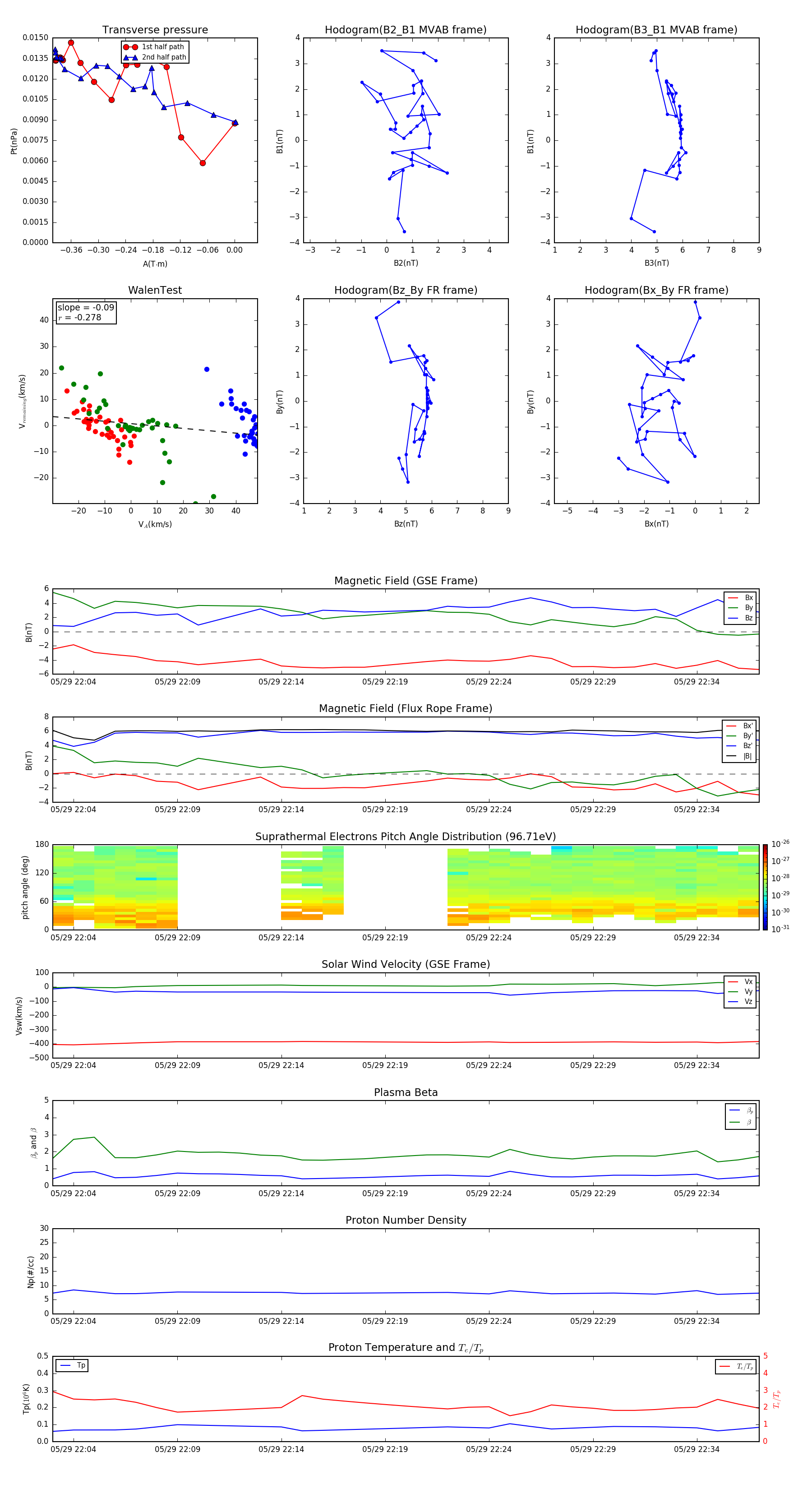The width and height of the screenshot is (812, 1489).
Task: Select the "Hodogram(Bz_By FR frame)" title
Action: [406, 290]
